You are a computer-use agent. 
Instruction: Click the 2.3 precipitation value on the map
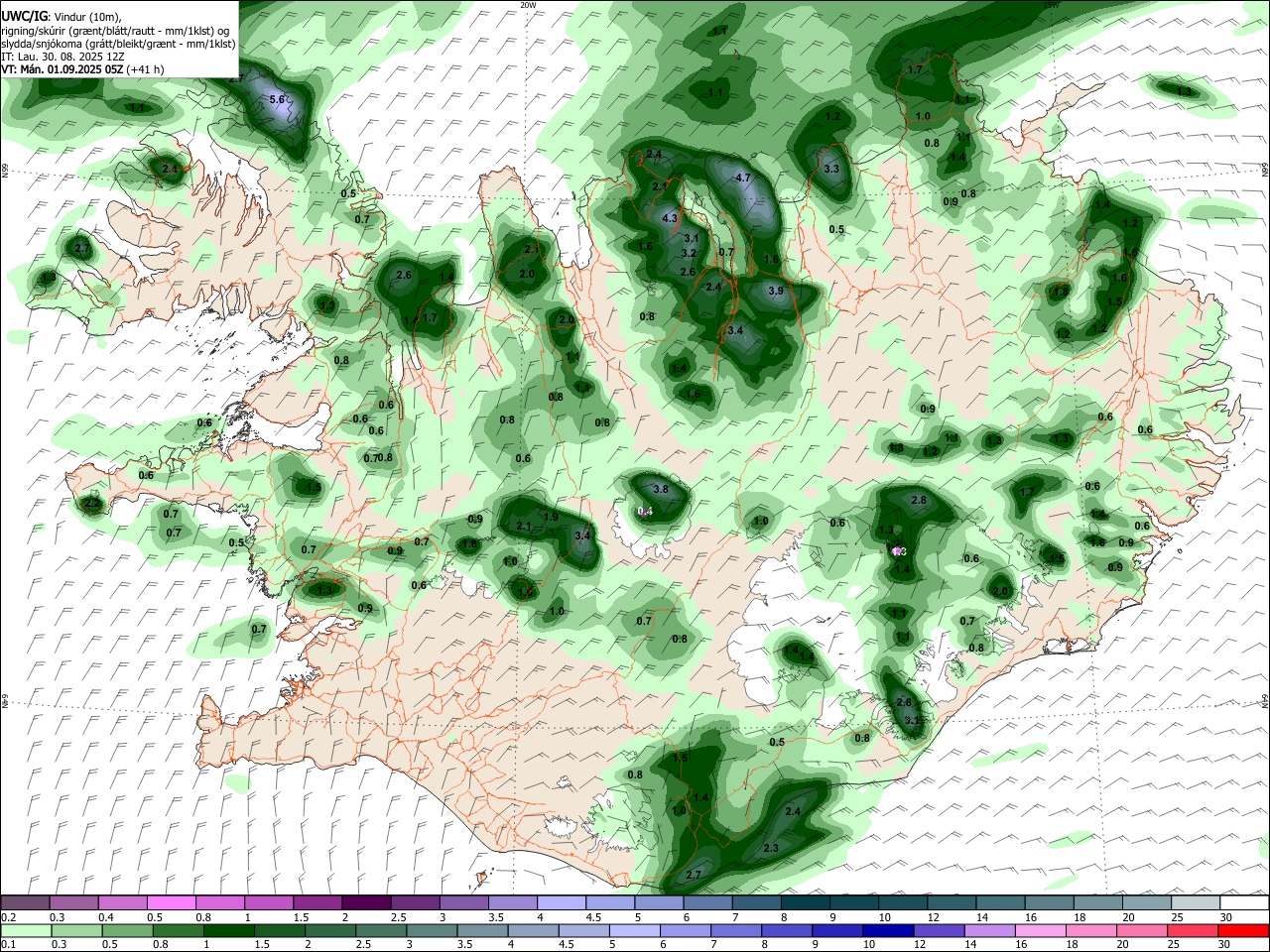click(x=771, y=848)
